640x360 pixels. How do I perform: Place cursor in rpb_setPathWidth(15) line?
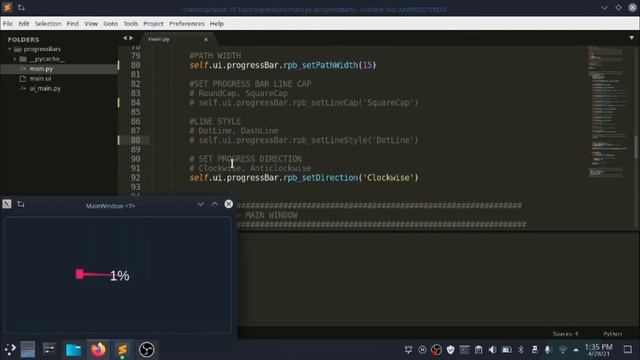point(282,65)
